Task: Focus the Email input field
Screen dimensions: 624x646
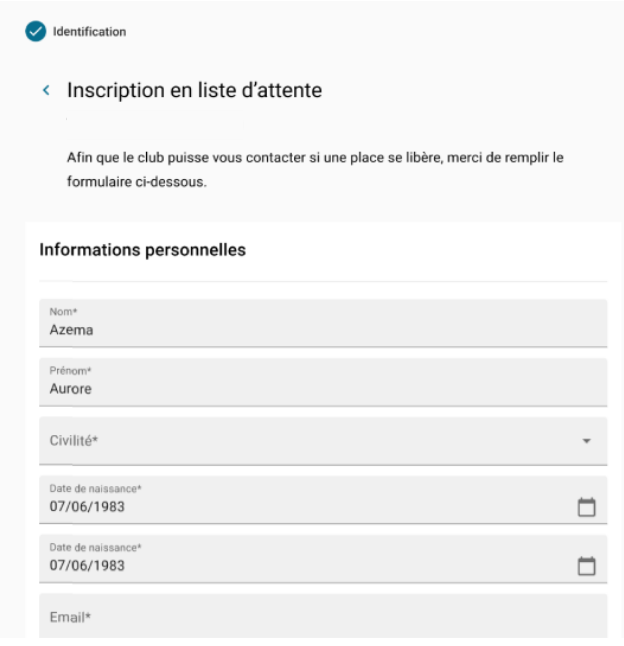Action: pos(322,617)
